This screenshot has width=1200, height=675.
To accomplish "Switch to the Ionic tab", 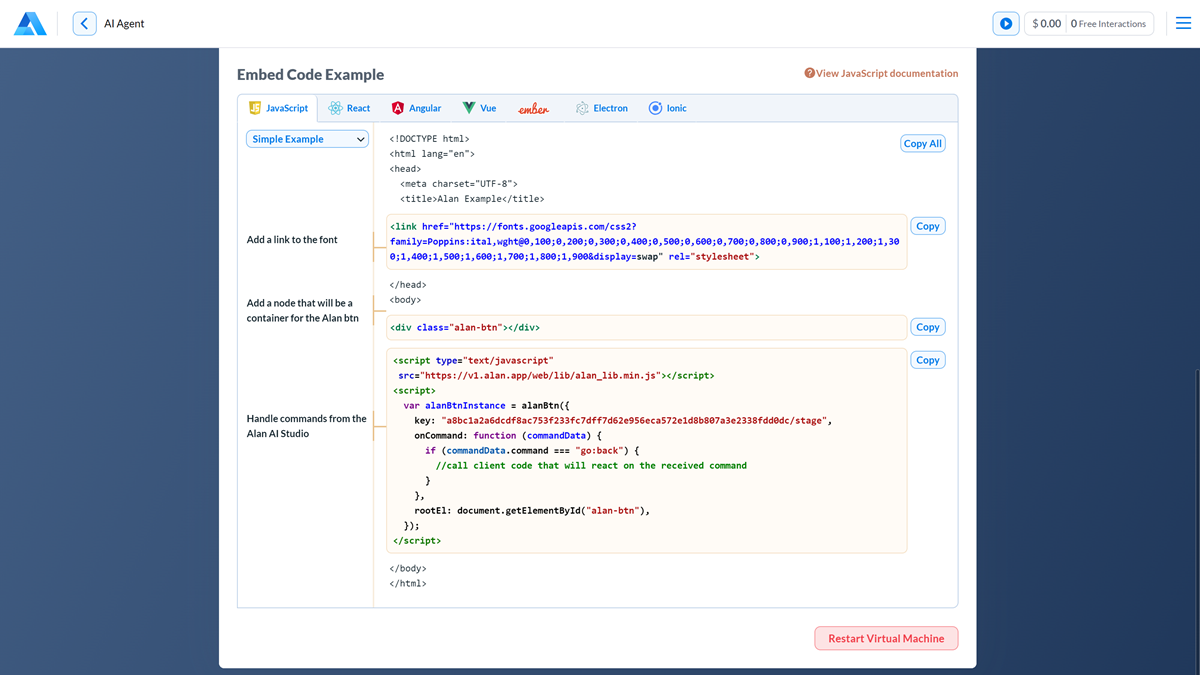I will [x=668, y=107].
